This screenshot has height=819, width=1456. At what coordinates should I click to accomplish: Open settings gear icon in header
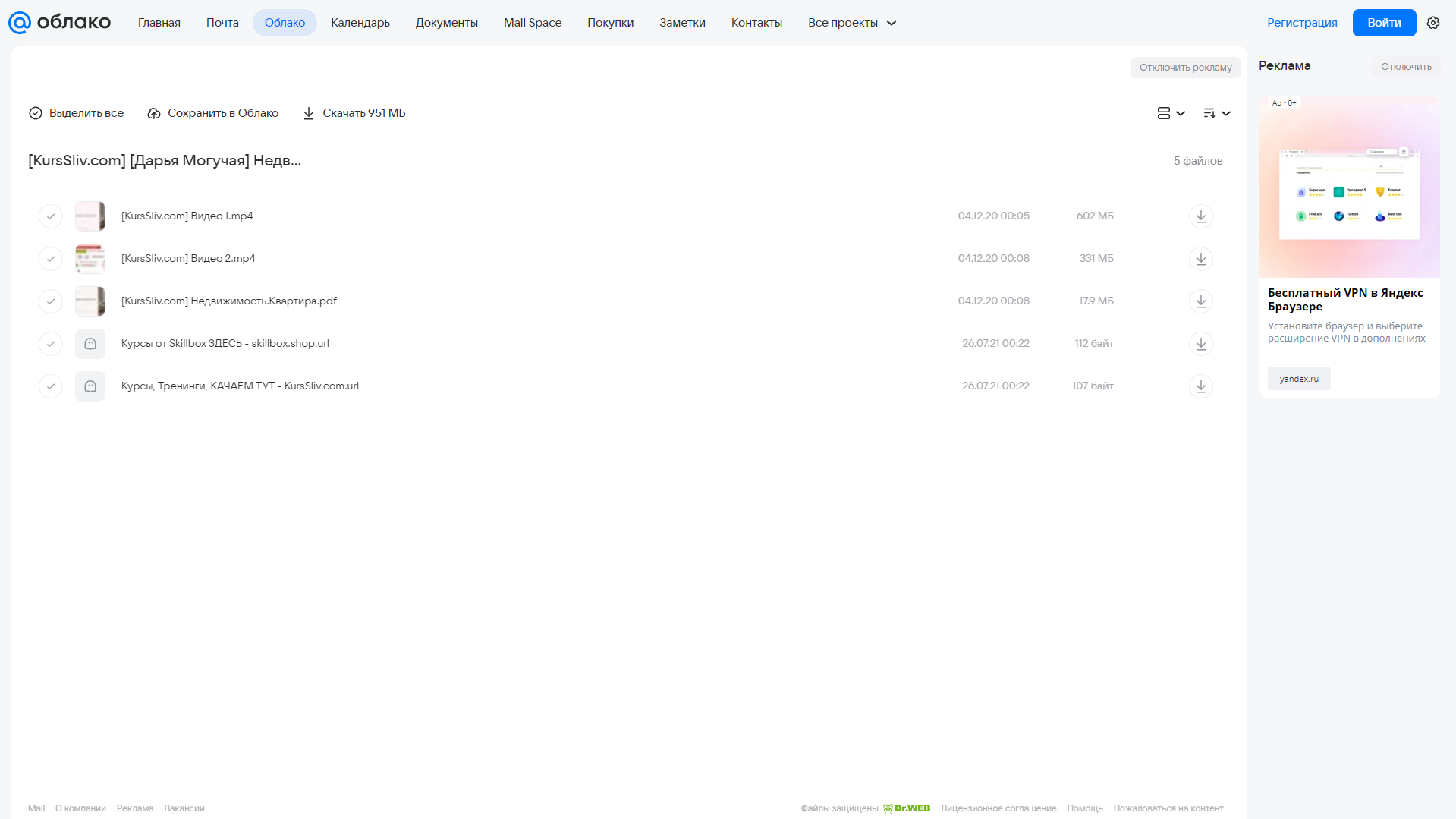tap(1433, 23)
